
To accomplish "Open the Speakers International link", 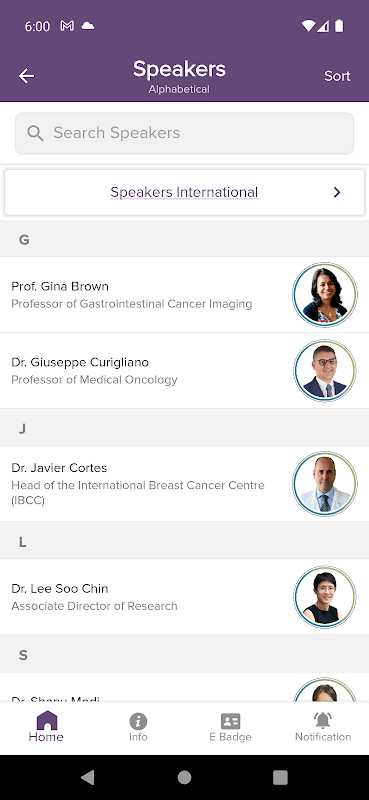I will [x=184, y=192].
